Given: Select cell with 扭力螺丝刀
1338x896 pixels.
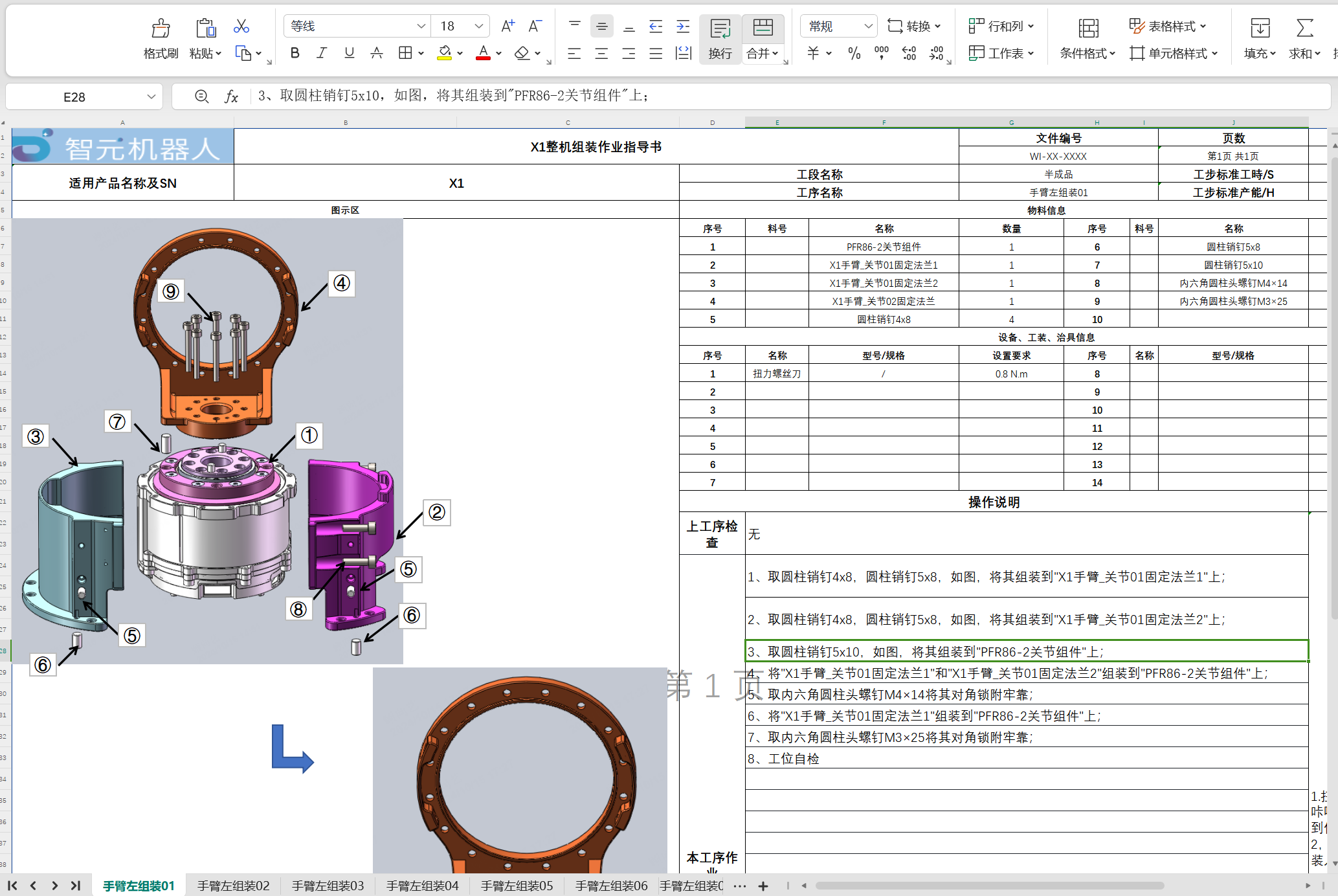Looking at the screenshot, I should [777, 374].
